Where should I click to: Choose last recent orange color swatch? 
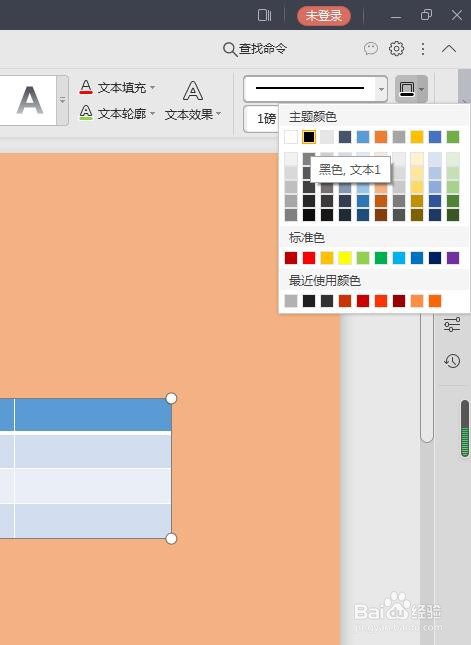click(435, 301)
